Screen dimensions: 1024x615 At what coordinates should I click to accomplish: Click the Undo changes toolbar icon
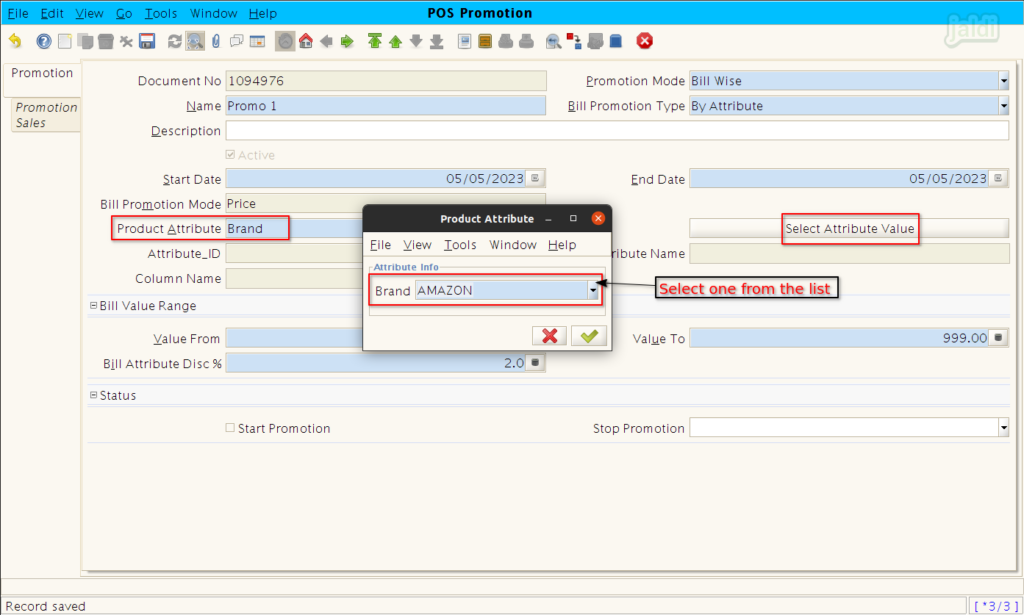pyautogui.click(x=15, y=41)
